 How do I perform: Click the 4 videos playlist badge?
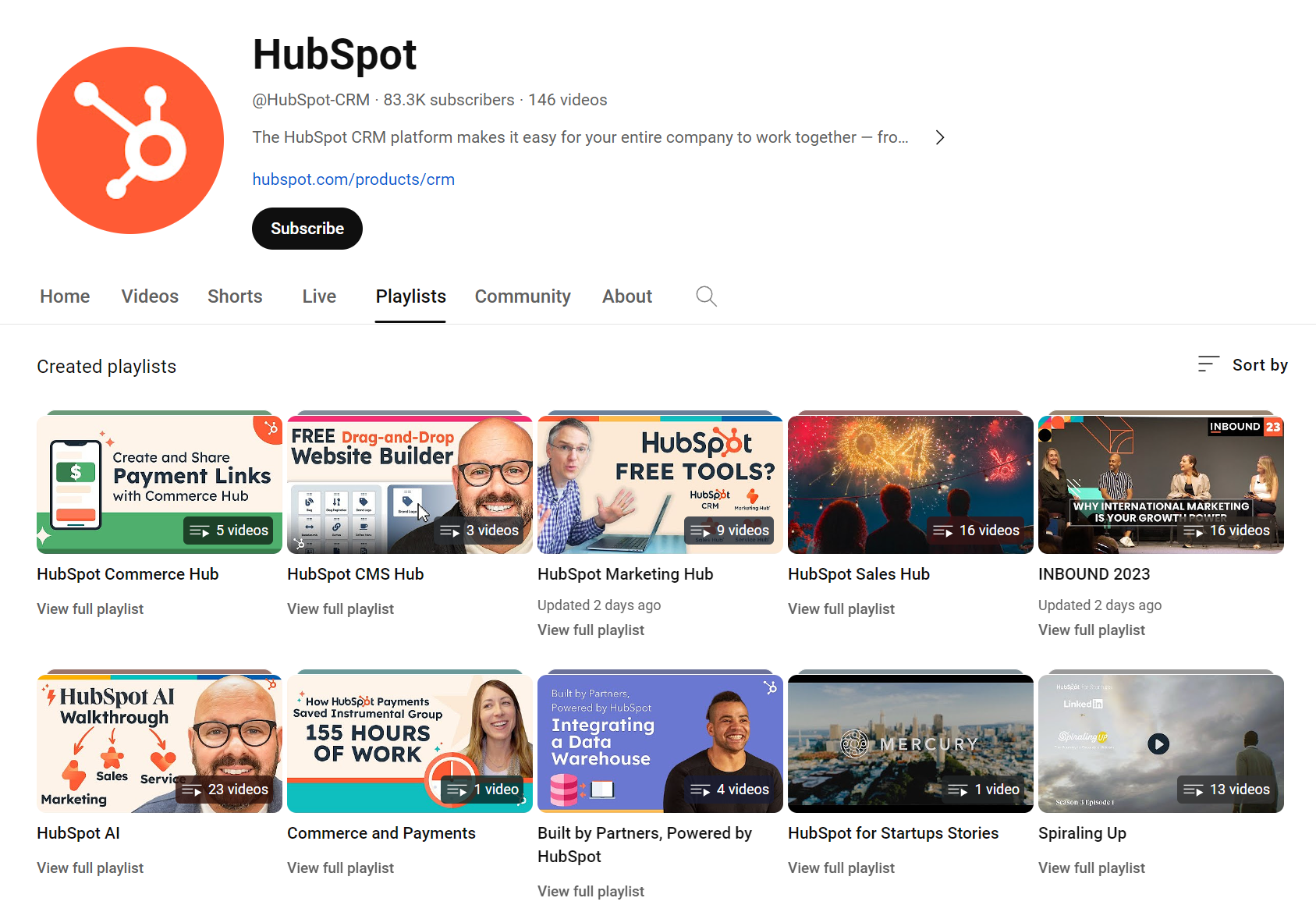click(729, 790)
